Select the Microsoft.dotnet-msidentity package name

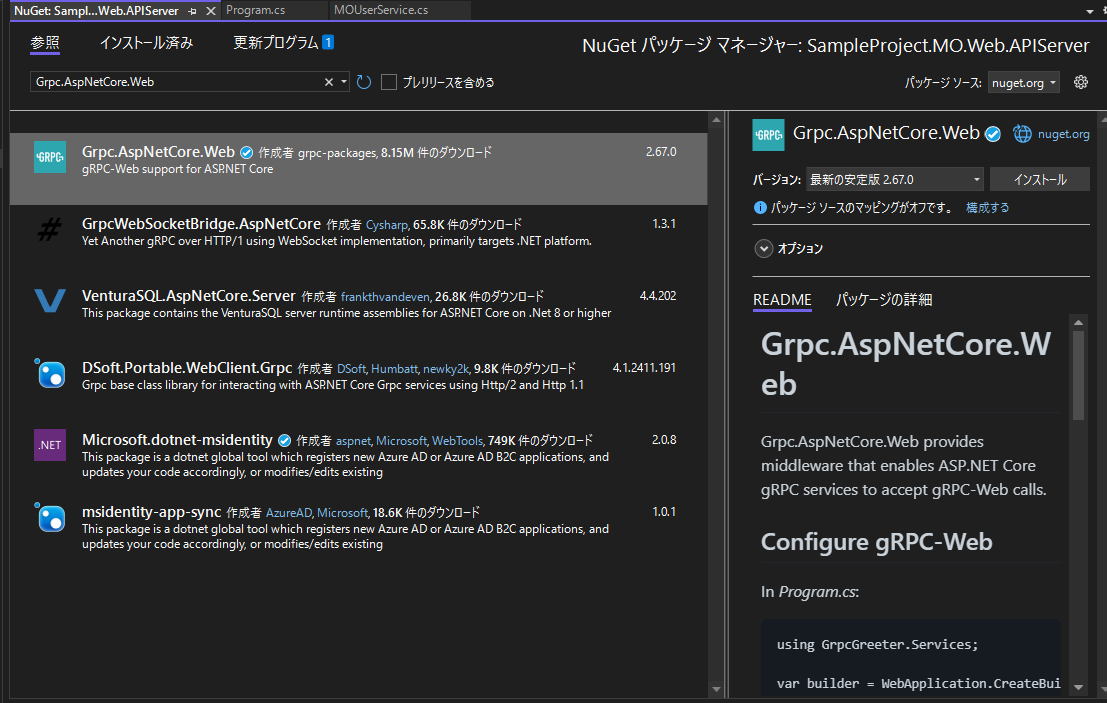point(177,440)
